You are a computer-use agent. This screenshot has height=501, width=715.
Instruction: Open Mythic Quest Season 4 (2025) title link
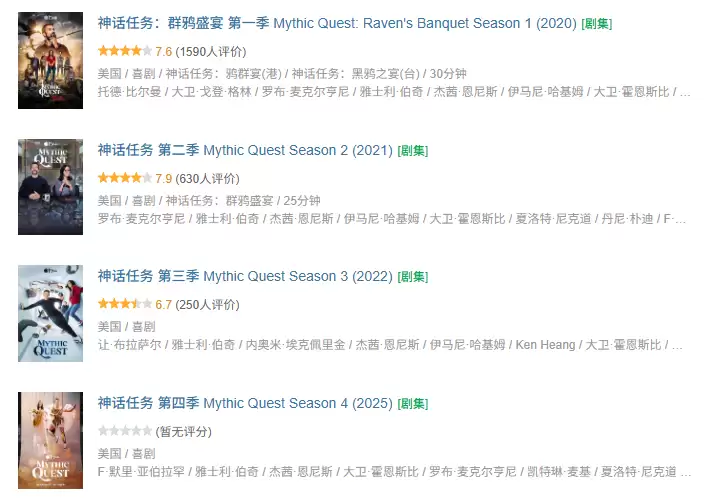pos(245,403)
